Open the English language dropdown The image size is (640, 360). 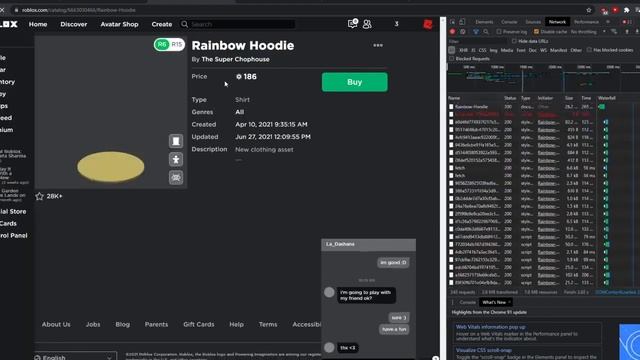click(x=76, y=356)
